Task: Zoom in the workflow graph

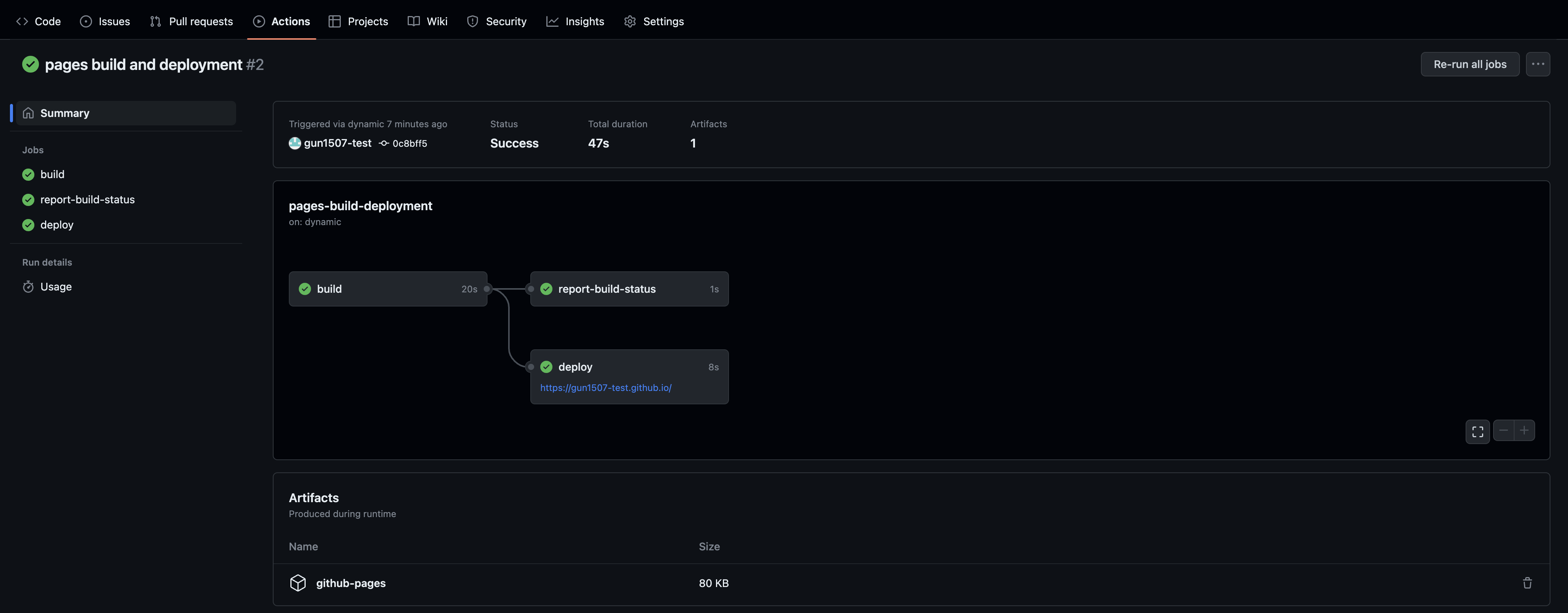Action: click(x=1524, y=430)
